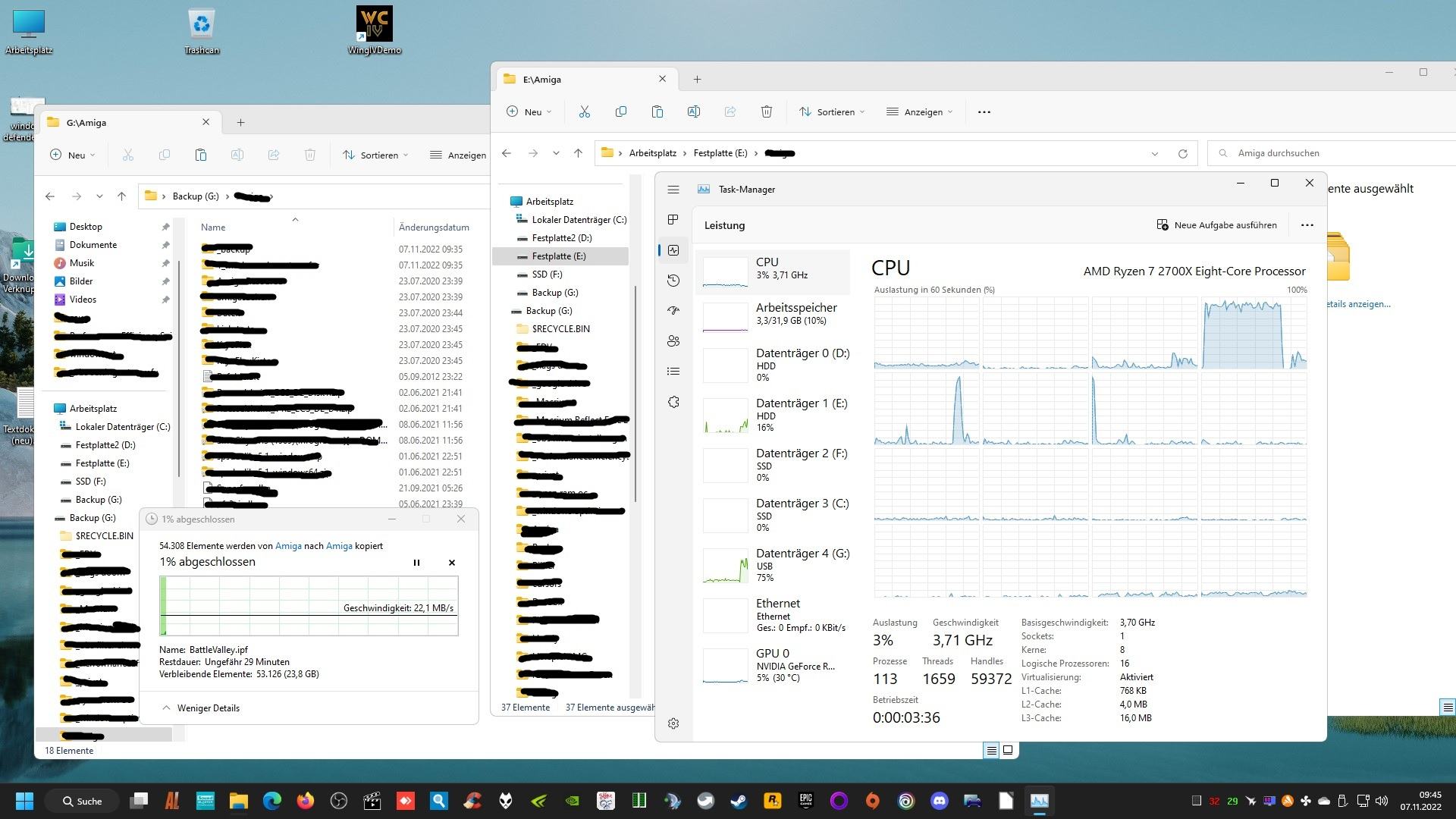Viewport: 1456px width, 819px height.
Task: Open Processes page icon in Task Manager sidebar
Action: click(673, 220)
